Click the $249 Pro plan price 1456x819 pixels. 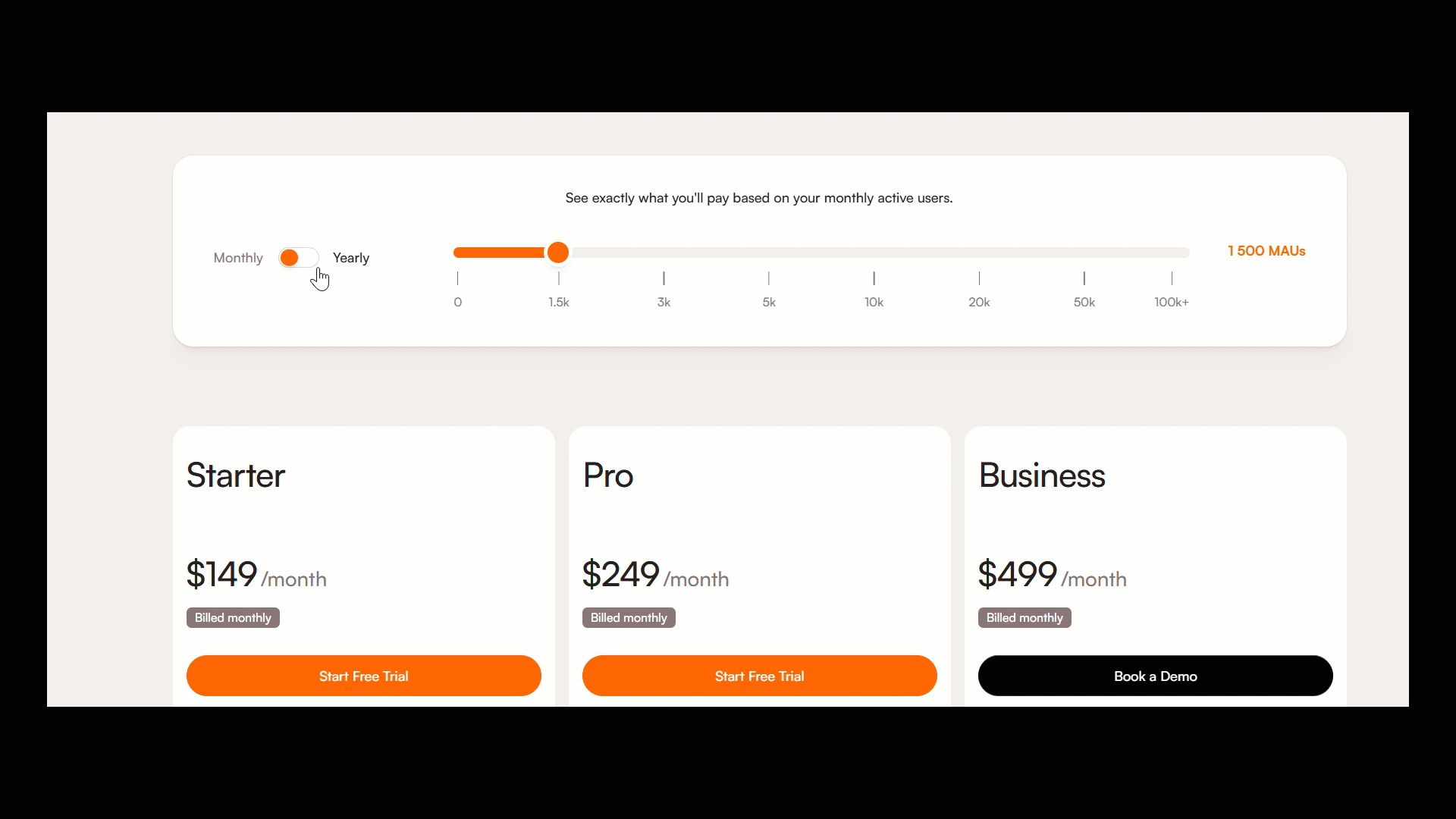[621, 574]
